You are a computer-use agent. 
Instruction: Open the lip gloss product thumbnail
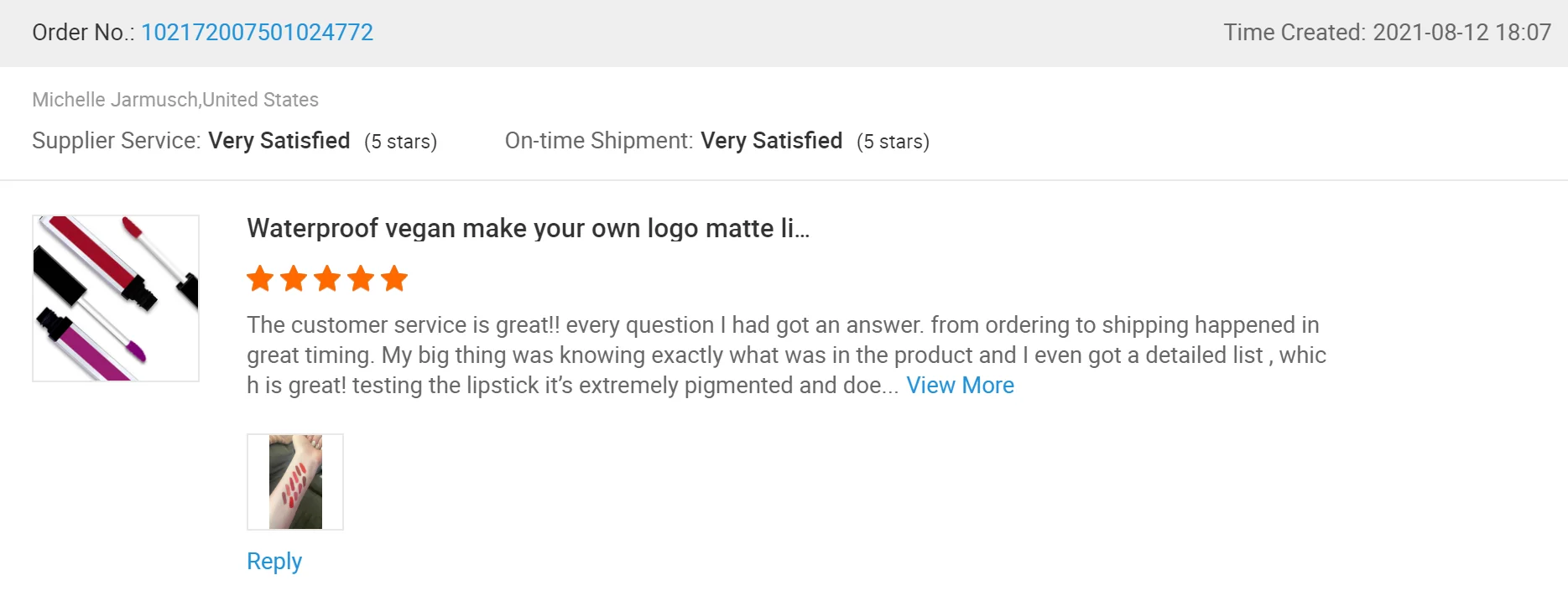[116, 298]
